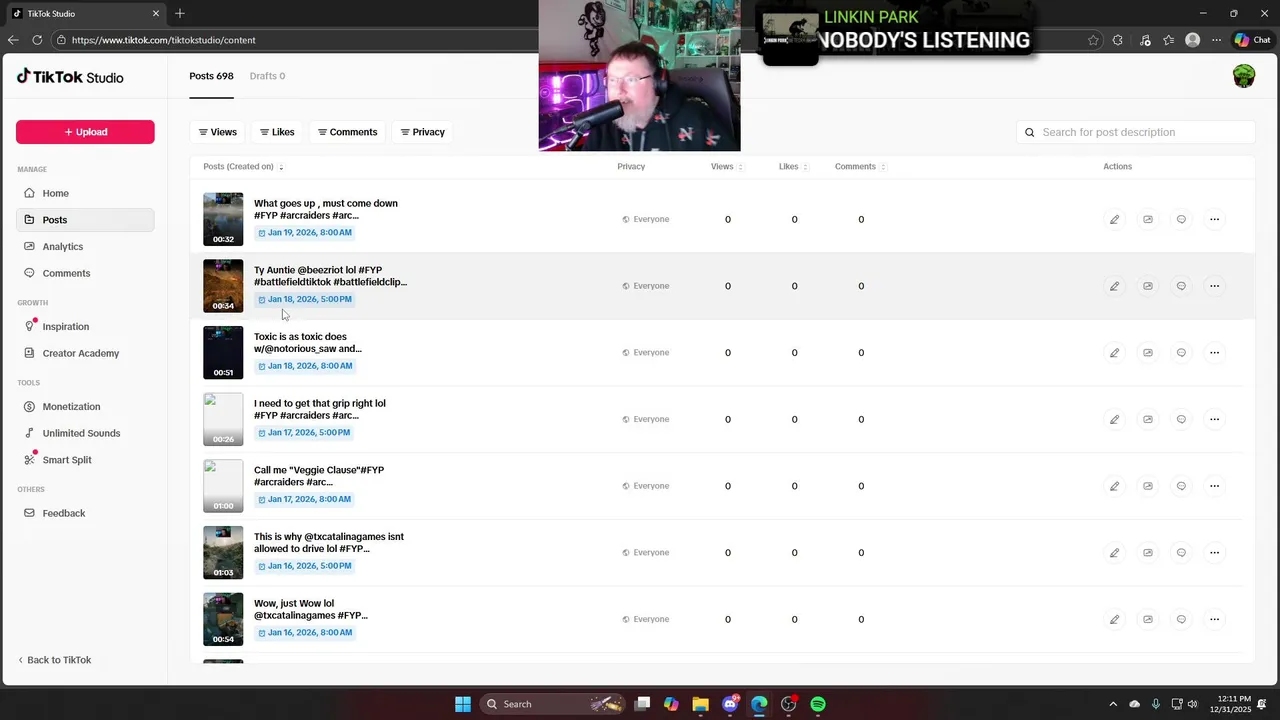This screenshot has width=1280, height=720.
Task: Open Discord from the taskbar
Action: [730, 704]
